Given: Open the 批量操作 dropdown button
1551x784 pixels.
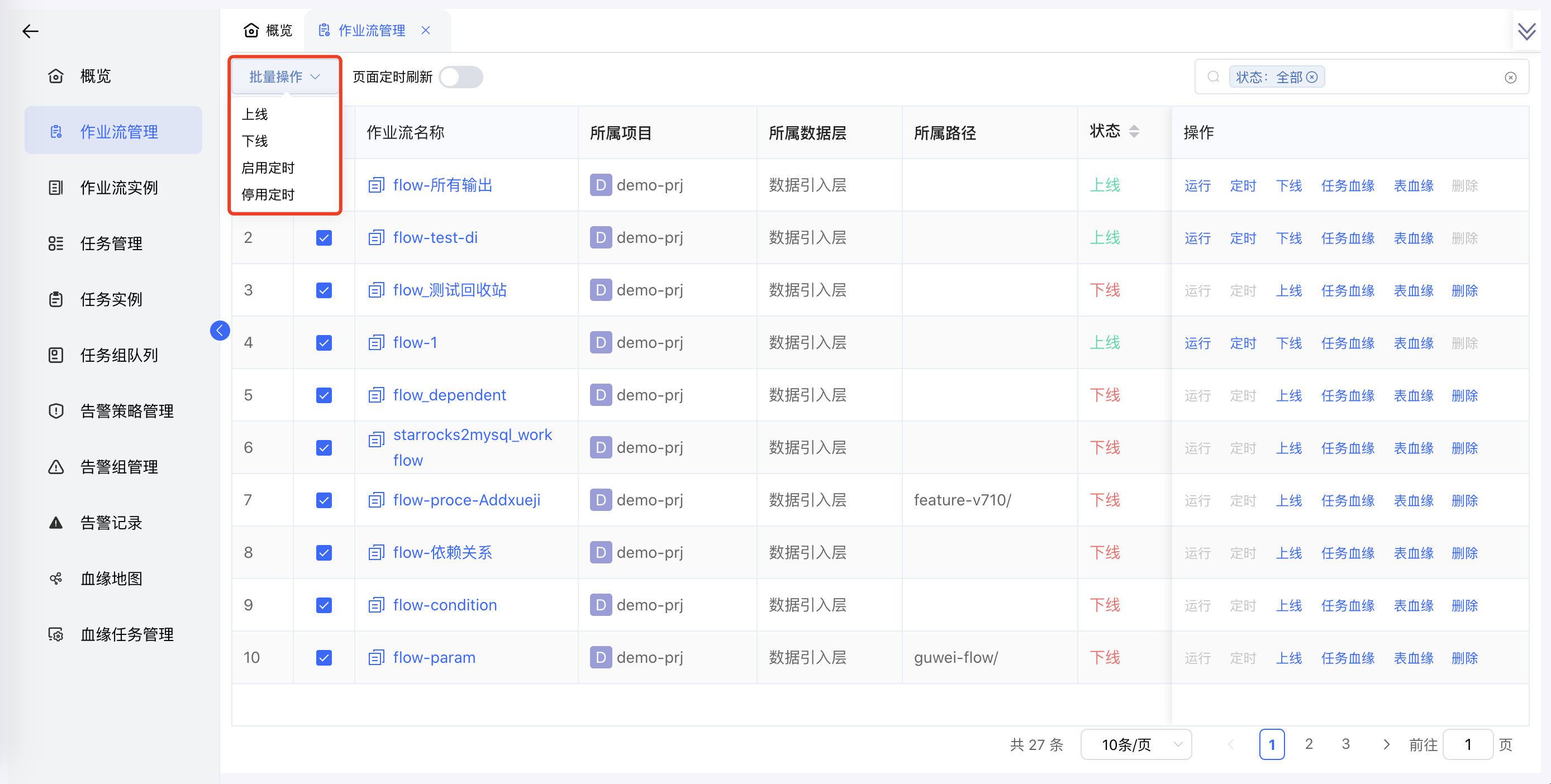Looking at the screenshot, I should coord(284,77).
